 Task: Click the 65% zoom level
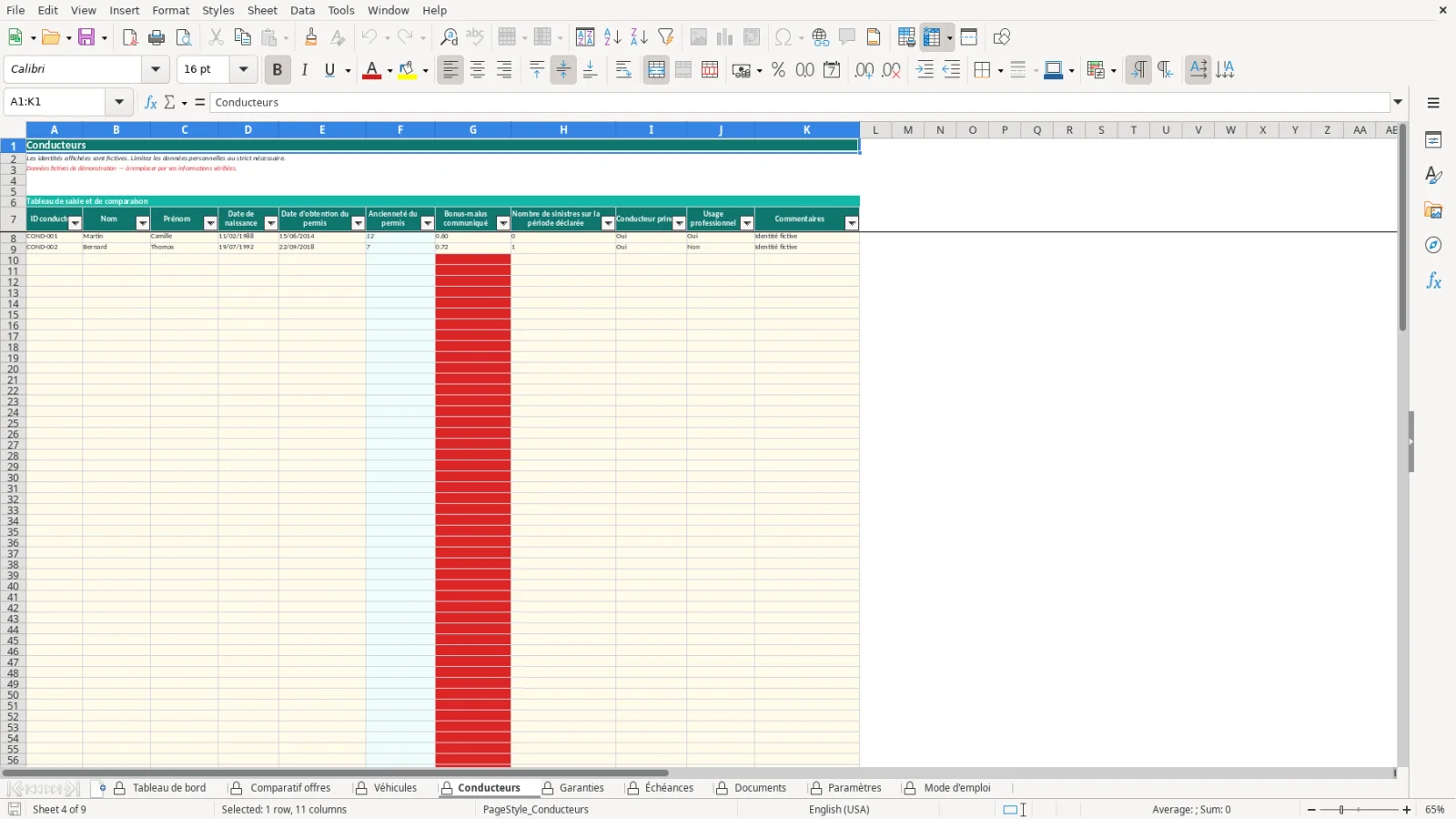click(x=1435, y=810)
